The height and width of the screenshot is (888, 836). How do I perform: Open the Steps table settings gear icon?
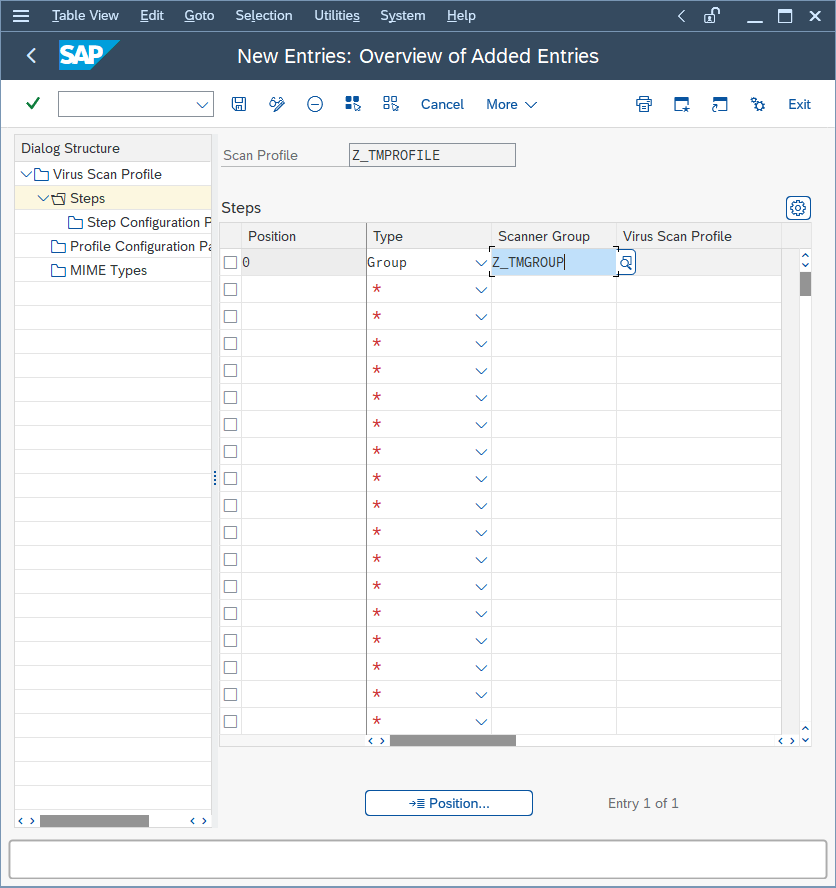(797, 207)
